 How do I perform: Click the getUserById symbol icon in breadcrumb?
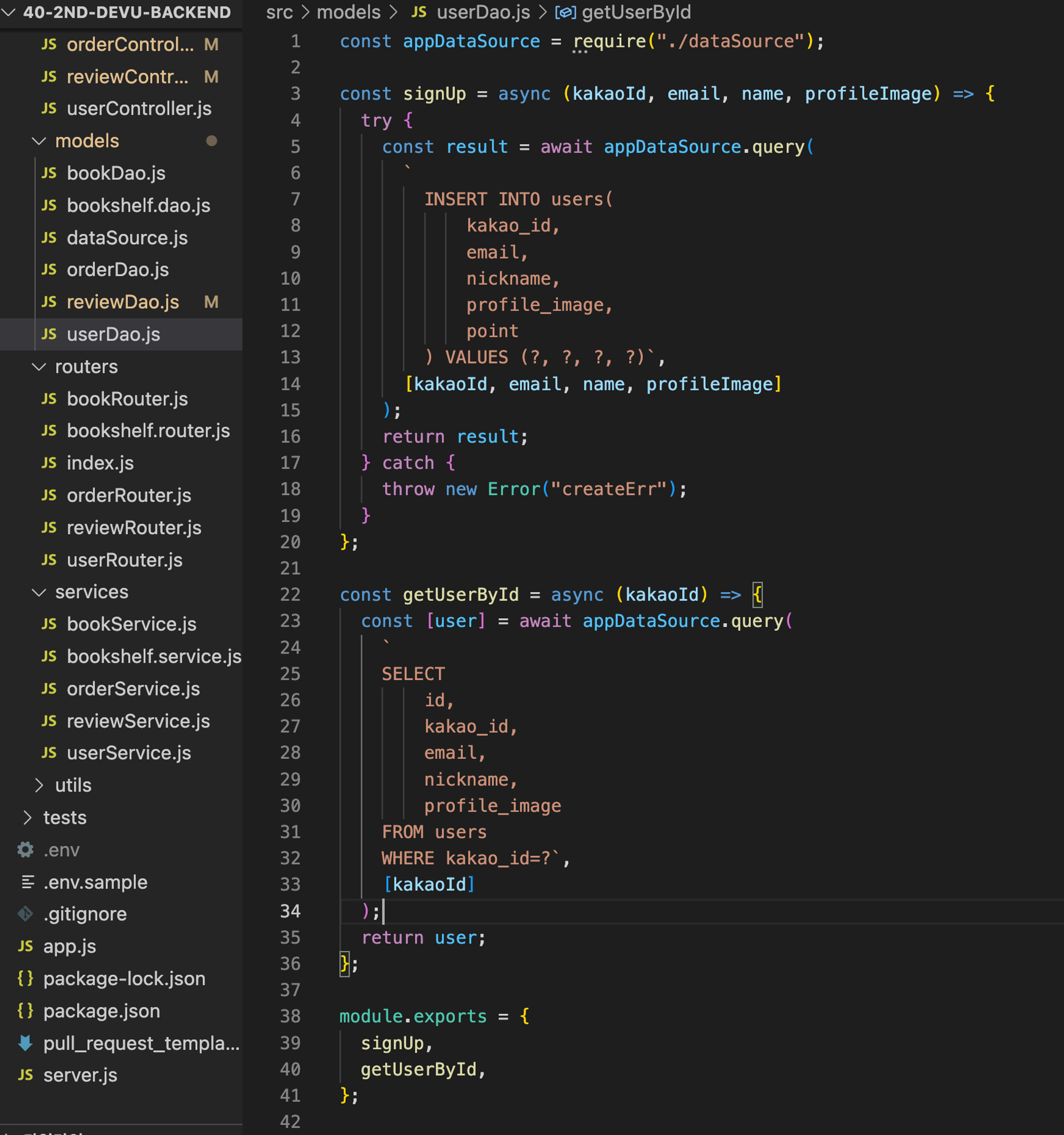[x=565, y=12]
